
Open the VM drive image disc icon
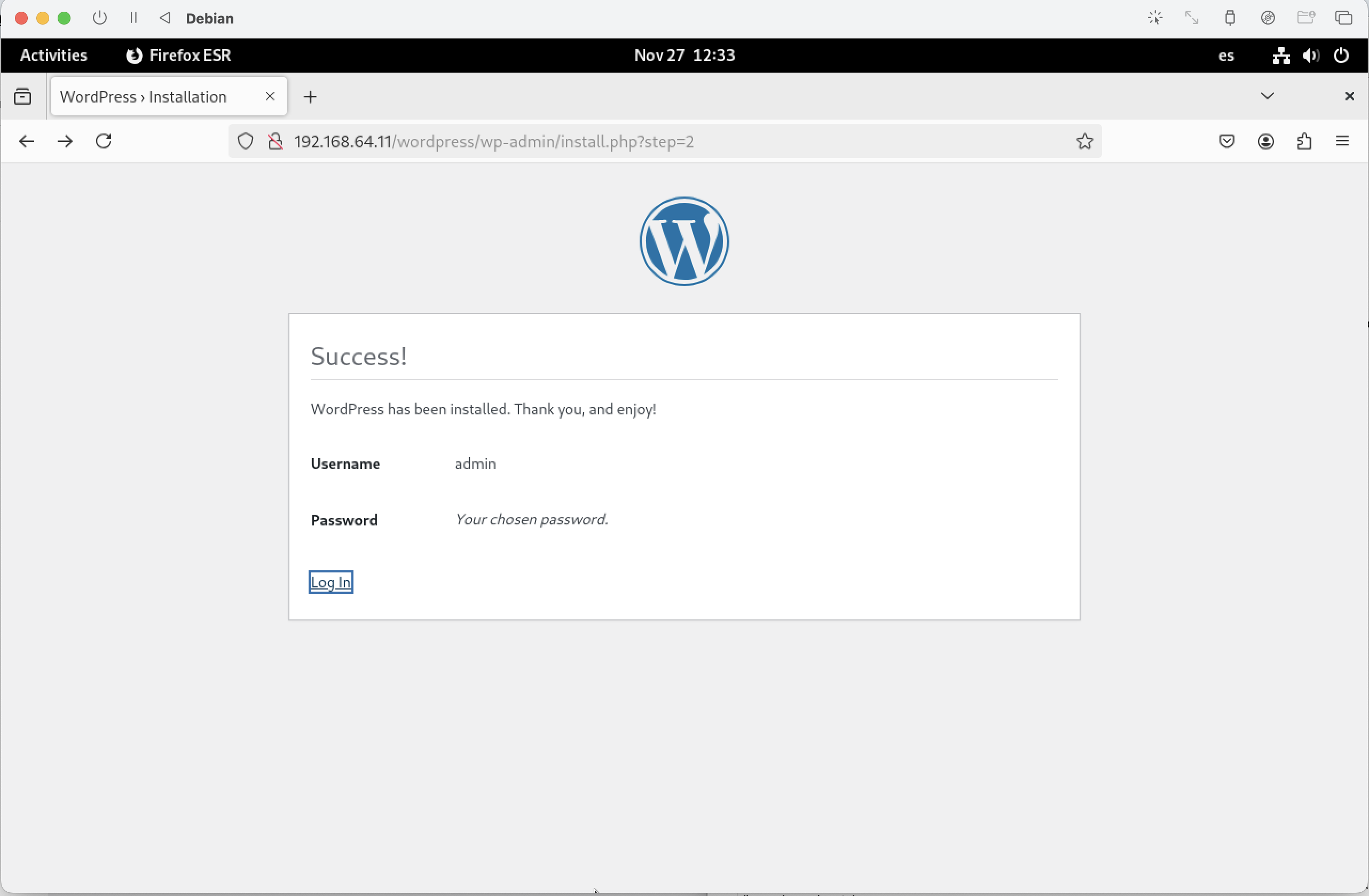coord(1268,18)
